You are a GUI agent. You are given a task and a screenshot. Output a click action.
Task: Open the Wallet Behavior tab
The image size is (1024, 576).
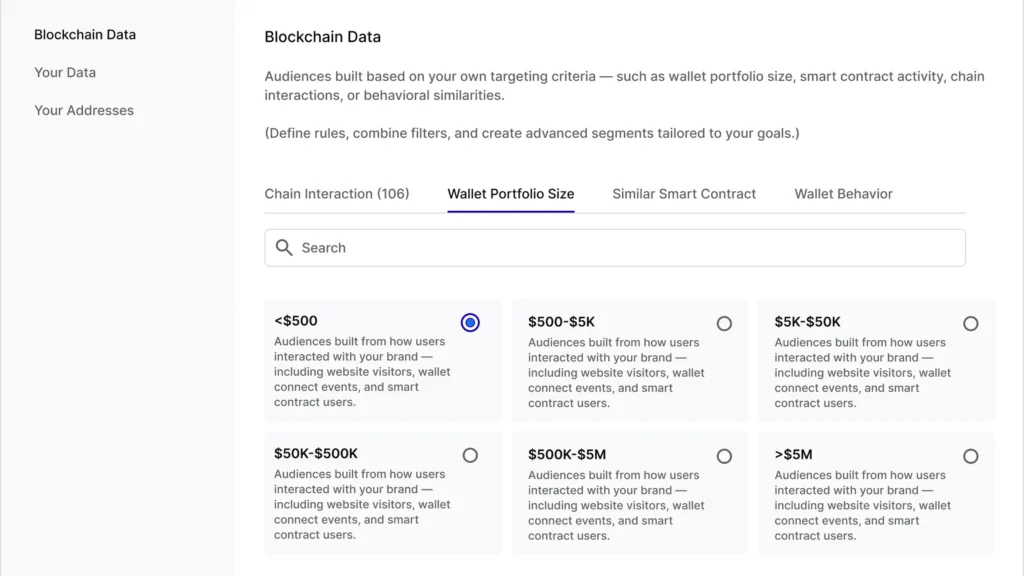coord(843,194)
